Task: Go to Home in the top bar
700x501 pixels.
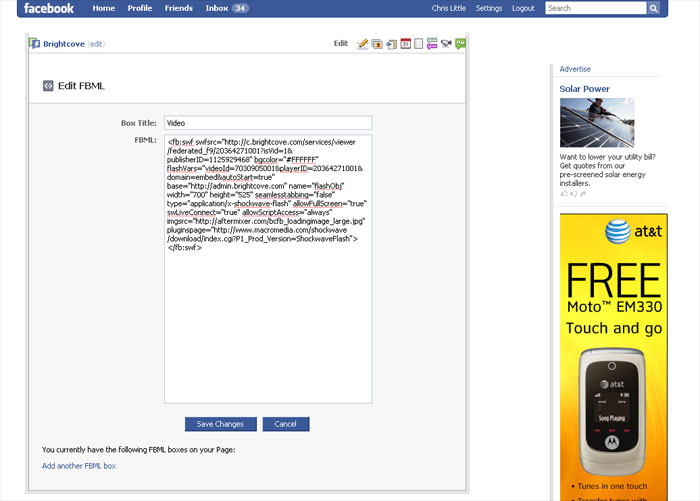Action: tap(104, 8)
